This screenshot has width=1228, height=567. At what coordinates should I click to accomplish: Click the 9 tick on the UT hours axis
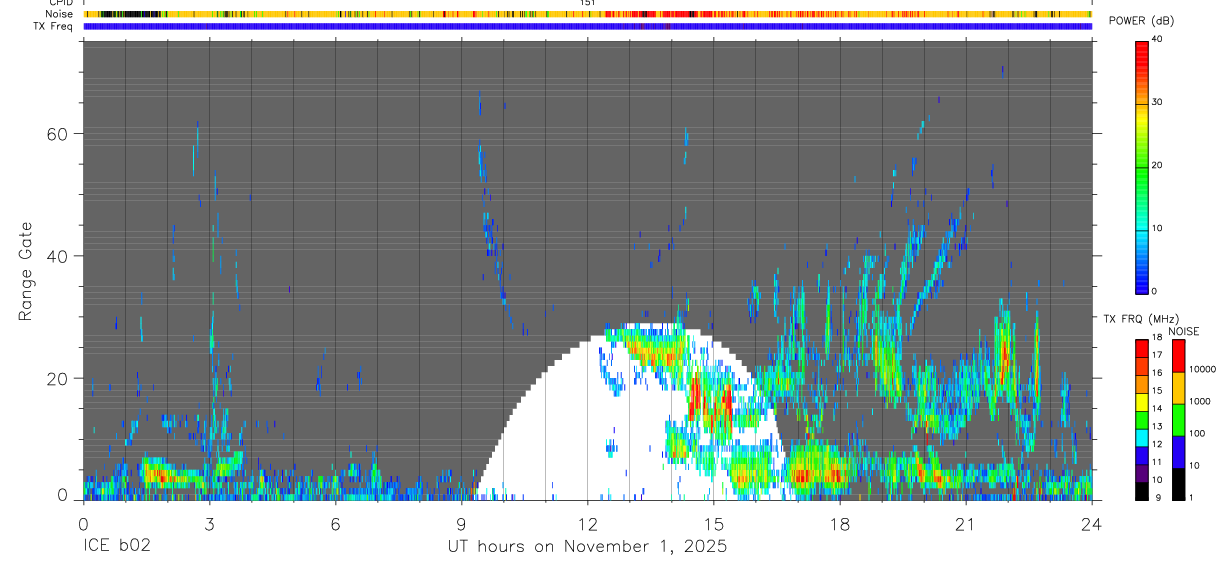[x=461, y=523]
